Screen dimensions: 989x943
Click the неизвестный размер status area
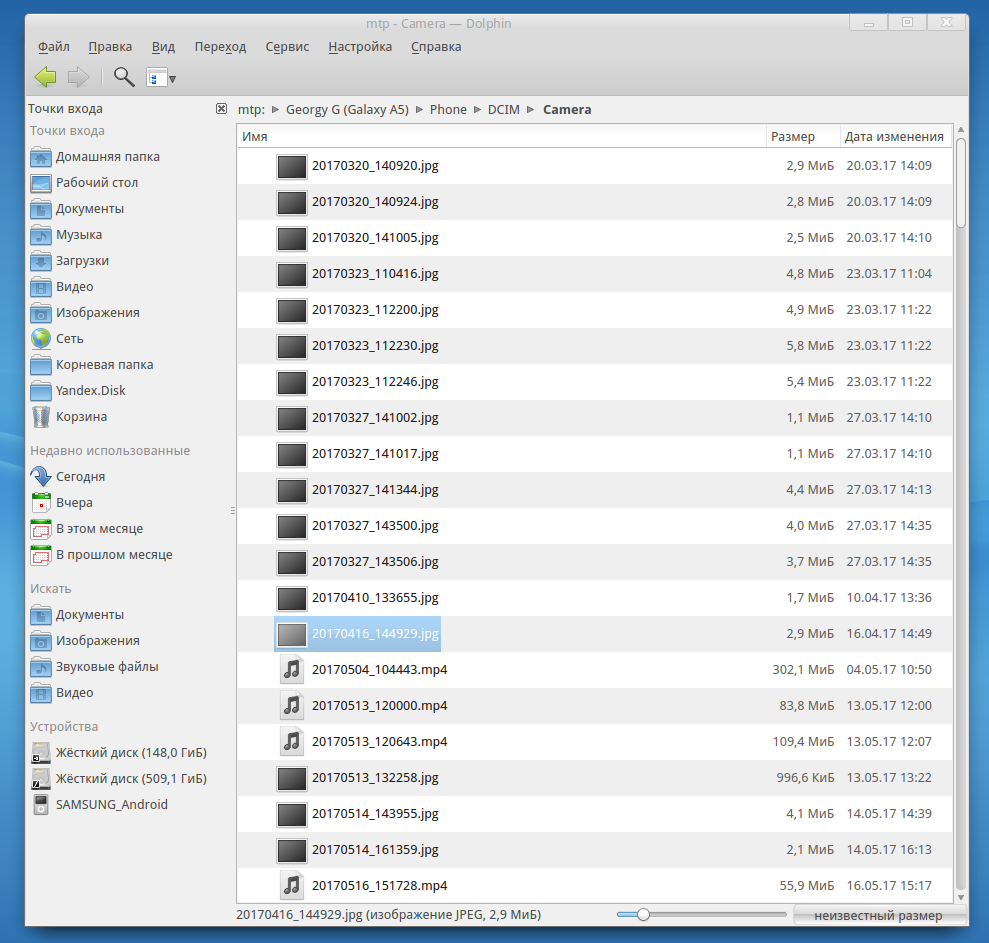coord(879,915)
